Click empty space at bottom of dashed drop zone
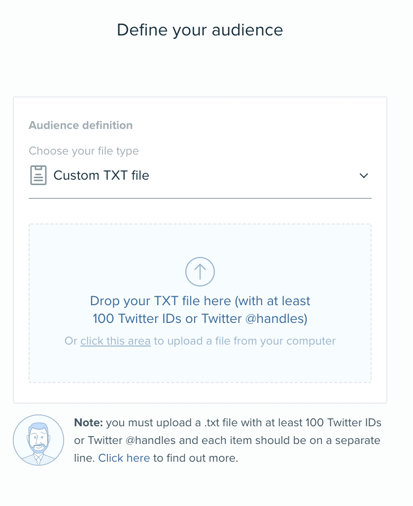 (x=200, y=367)
